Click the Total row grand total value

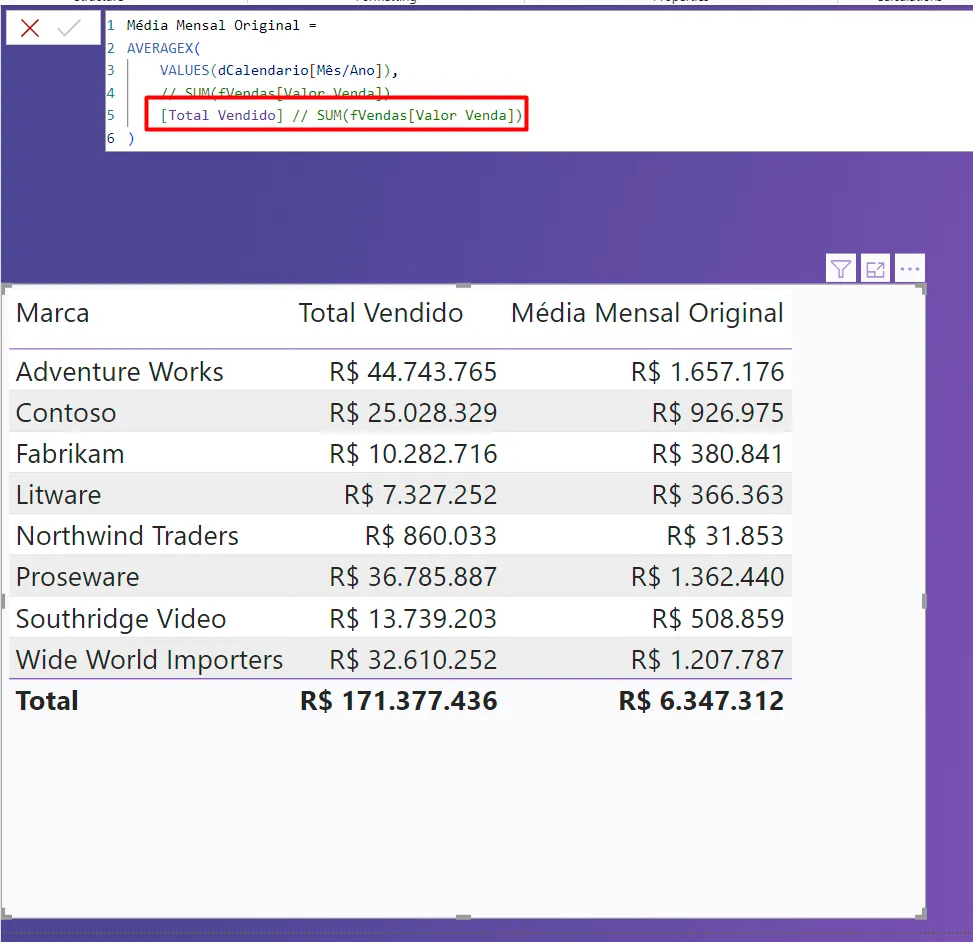click(398, 701)
